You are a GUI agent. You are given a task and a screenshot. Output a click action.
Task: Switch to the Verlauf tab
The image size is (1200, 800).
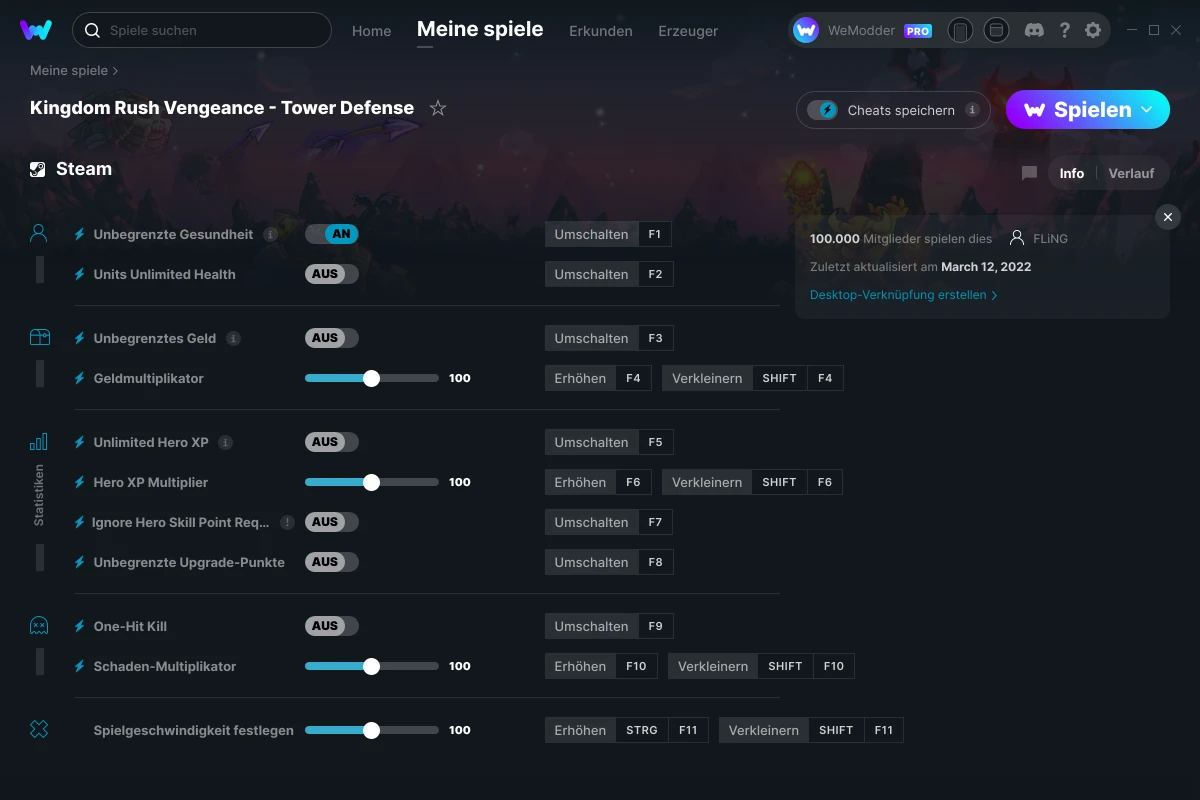[1131, 173]
